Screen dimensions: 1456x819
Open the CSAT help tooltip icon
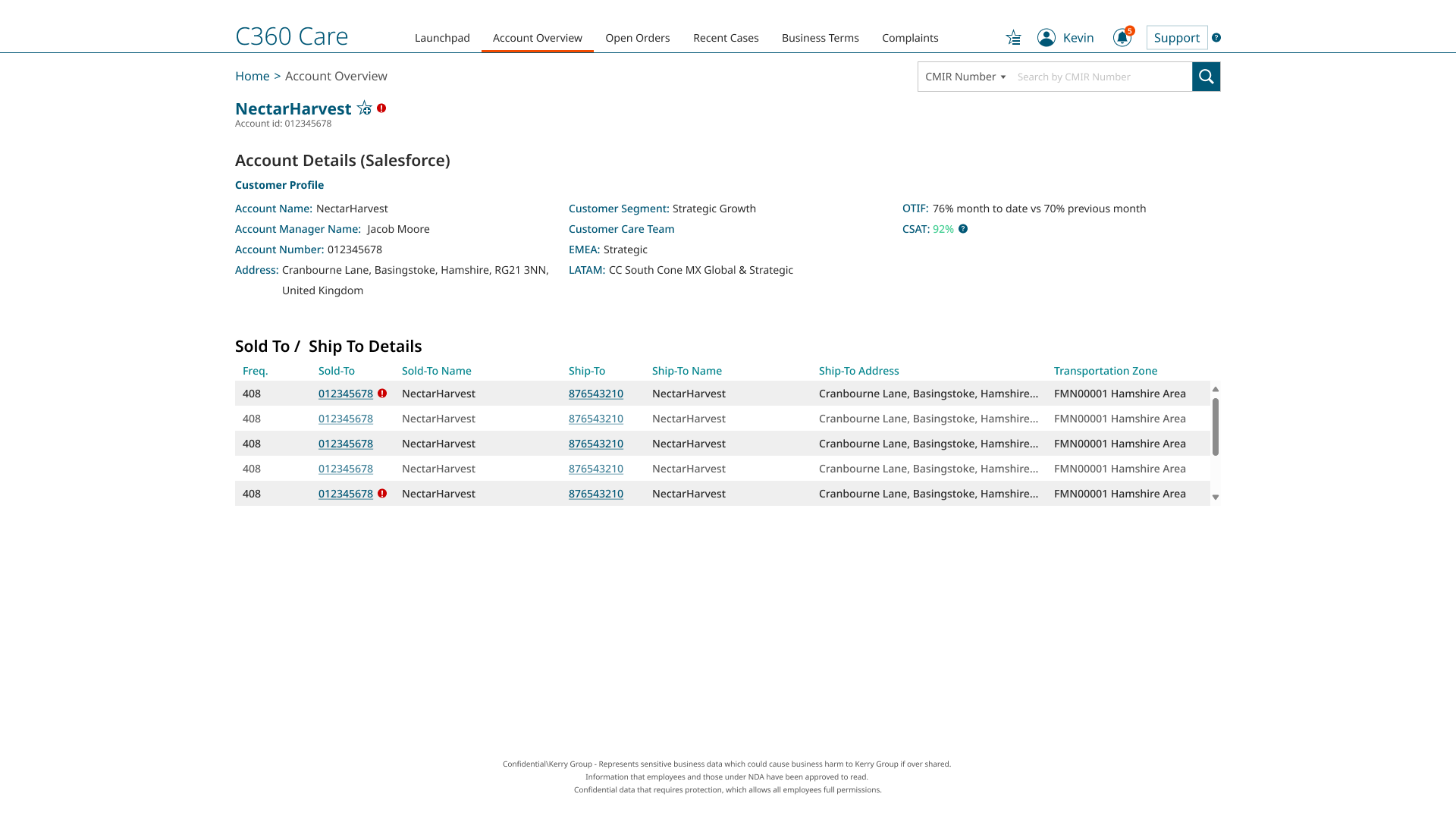(964, 228)
